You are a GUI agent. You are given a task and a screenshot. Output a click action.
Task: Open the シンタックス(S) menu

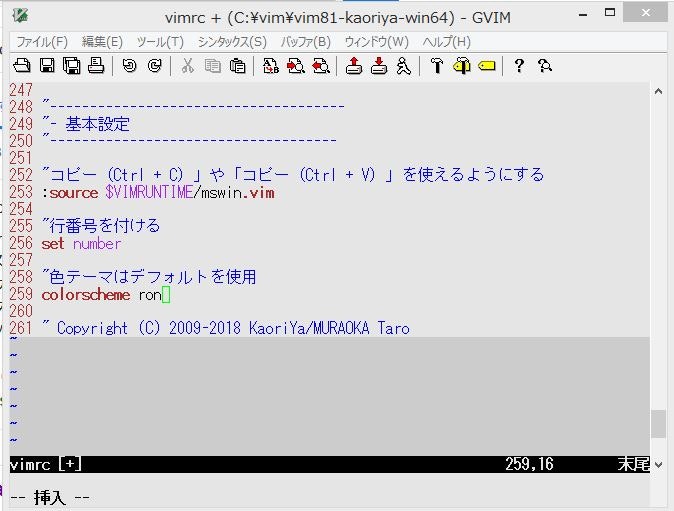click(232, 42)
